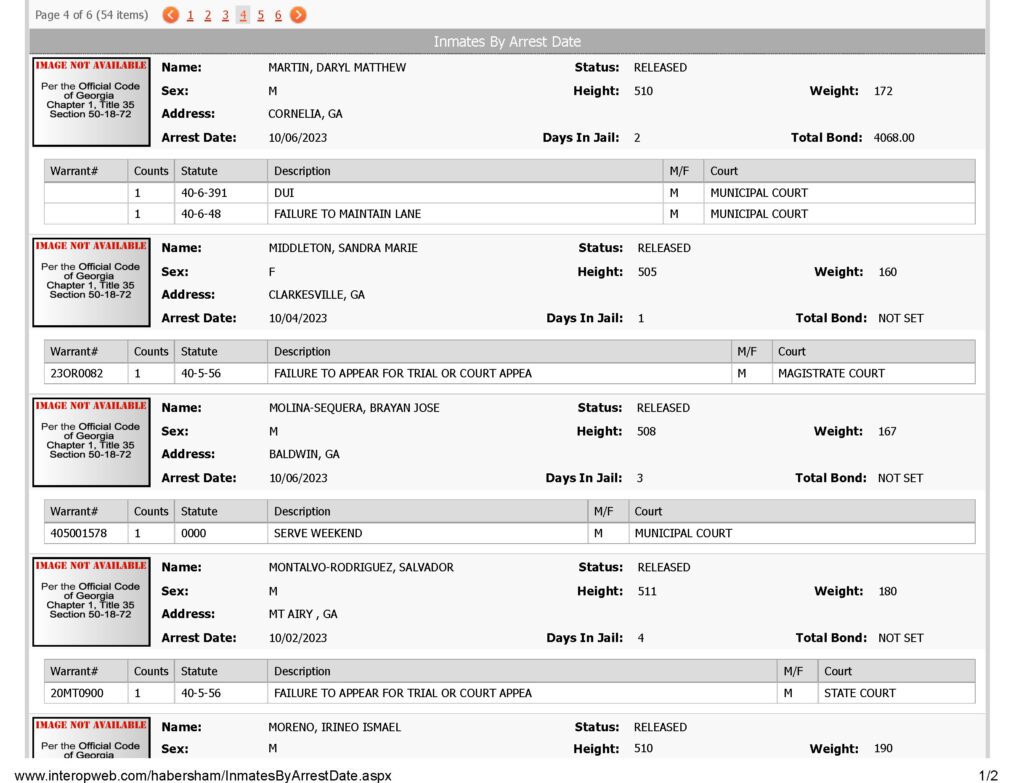
Task: Open page 3 of results
Action: [225, 15]
